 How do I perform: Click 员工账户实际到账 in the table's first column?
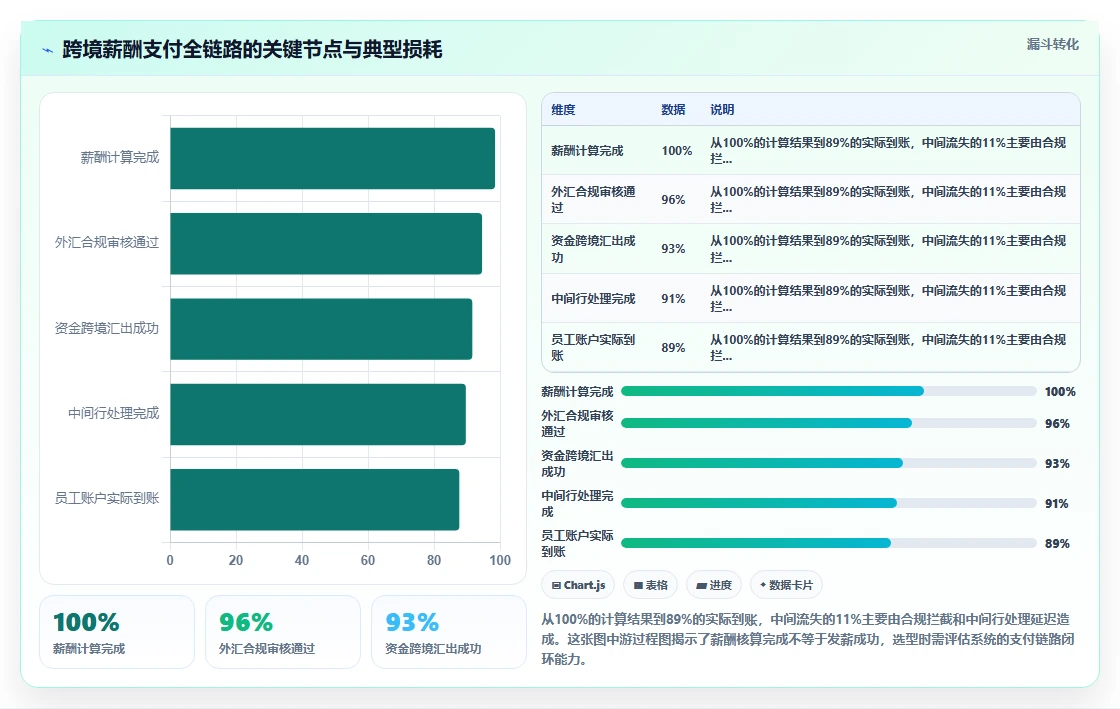[593, 348]
